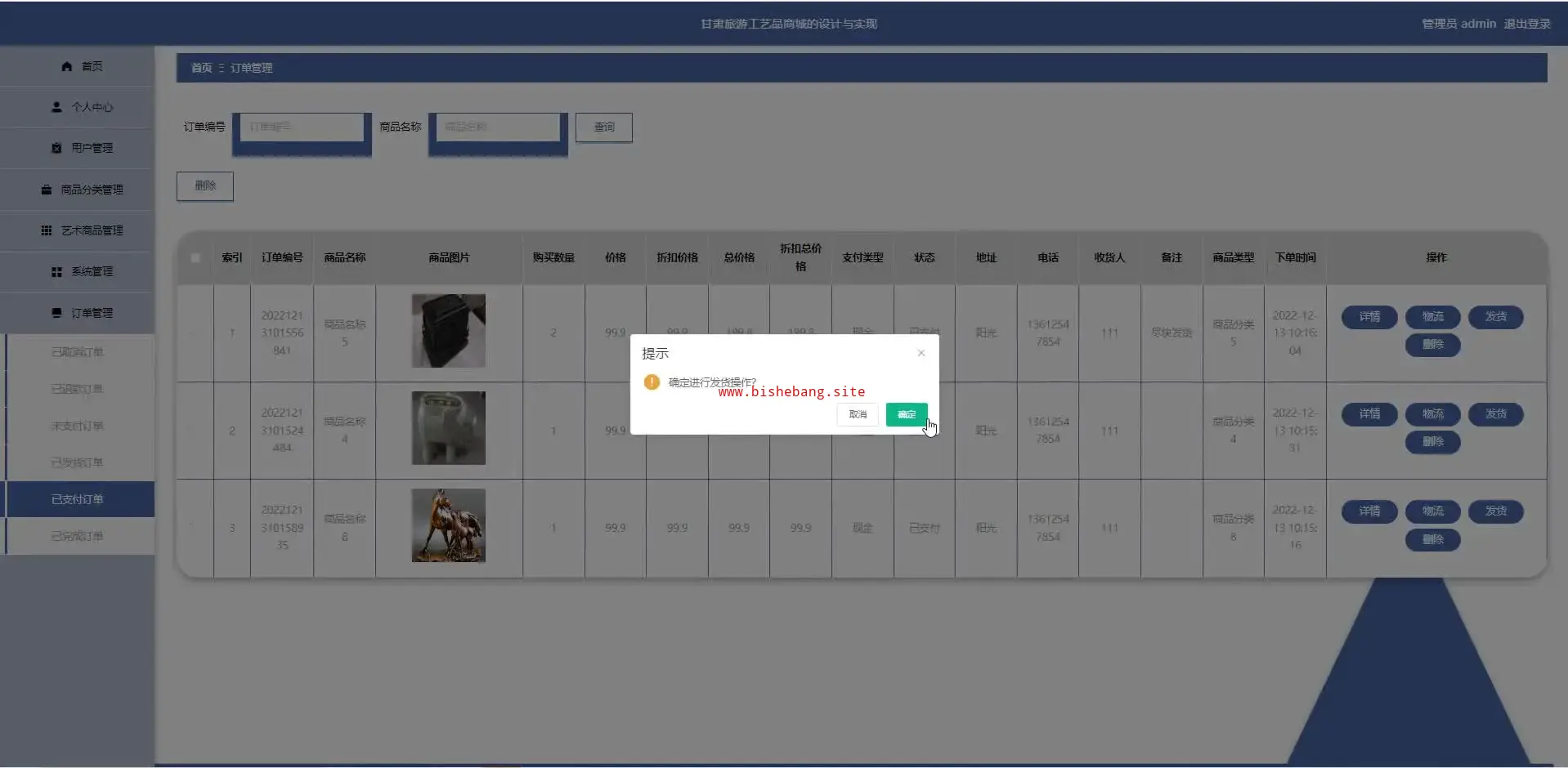Viewport: 1568px width, 768px height.
Task: Click the 下单时间 column header
Action: tap(1295, 257)
